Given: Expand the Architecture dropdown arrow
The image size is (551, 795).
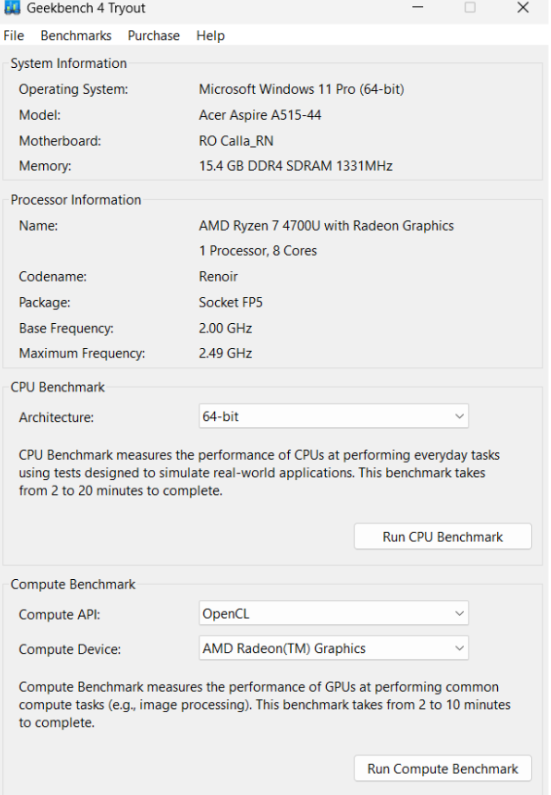Looking at the screenshot, I should (459, 416).
